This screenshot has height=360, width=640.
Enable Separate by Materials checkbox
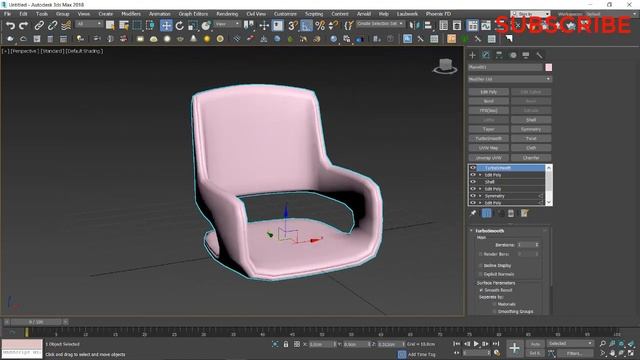494,304
